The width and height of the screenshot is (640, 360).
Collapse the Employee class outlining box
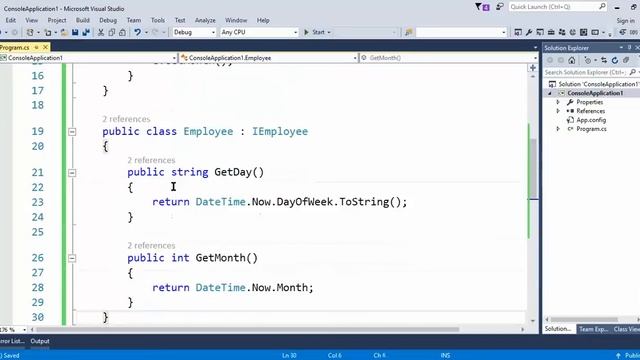72,132
